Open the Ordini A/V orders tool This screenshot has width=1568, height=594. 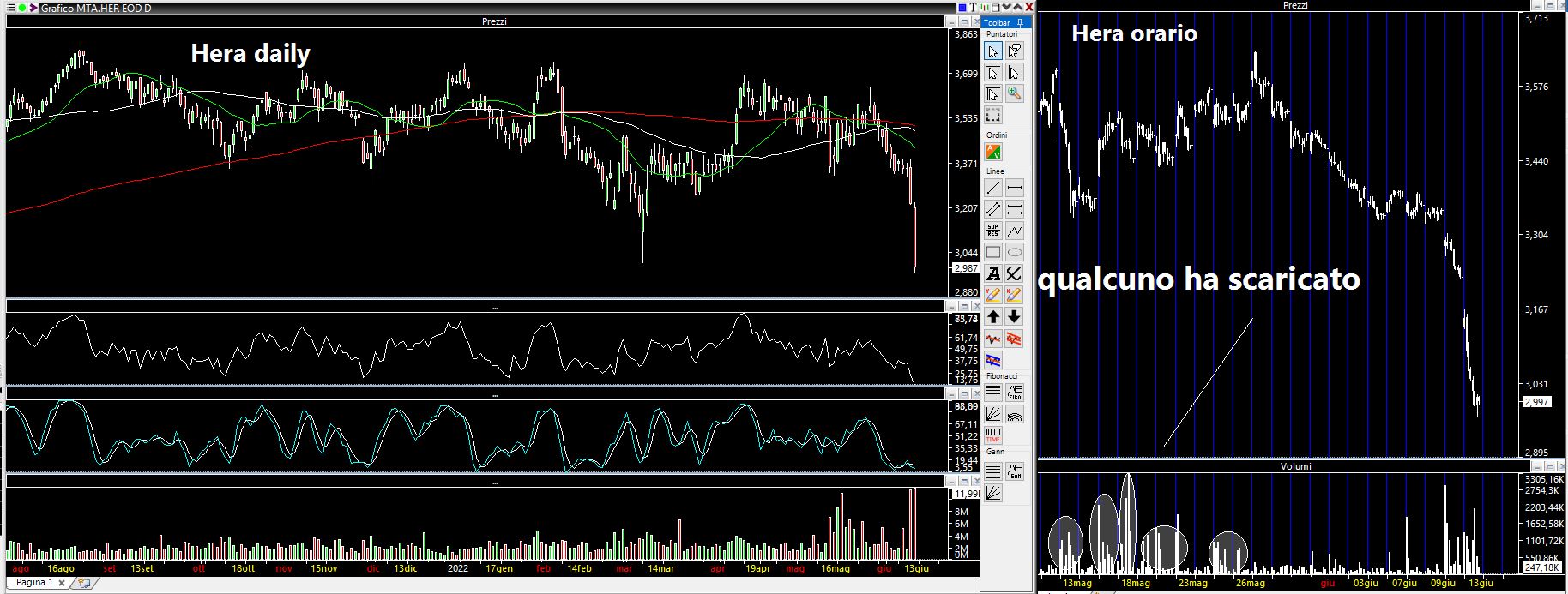click(x=992, y=153)
